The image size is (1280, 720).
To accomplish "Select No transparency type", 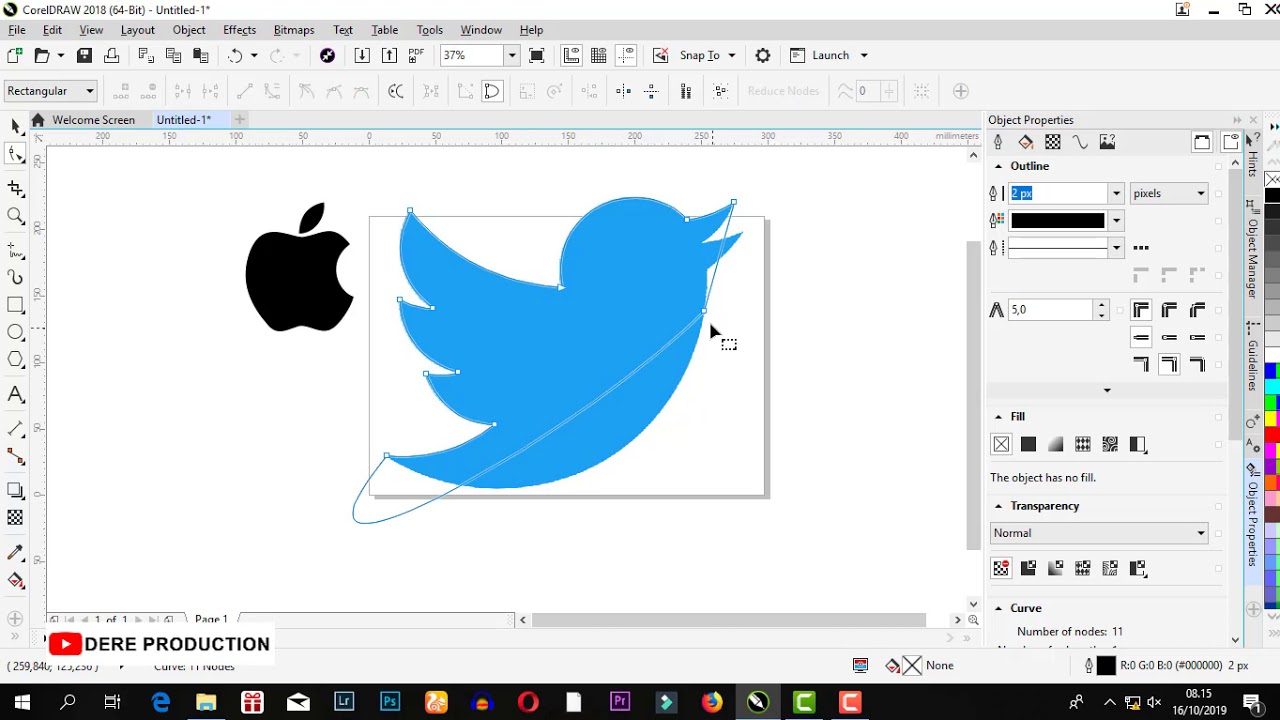I will coord(1001,568).
